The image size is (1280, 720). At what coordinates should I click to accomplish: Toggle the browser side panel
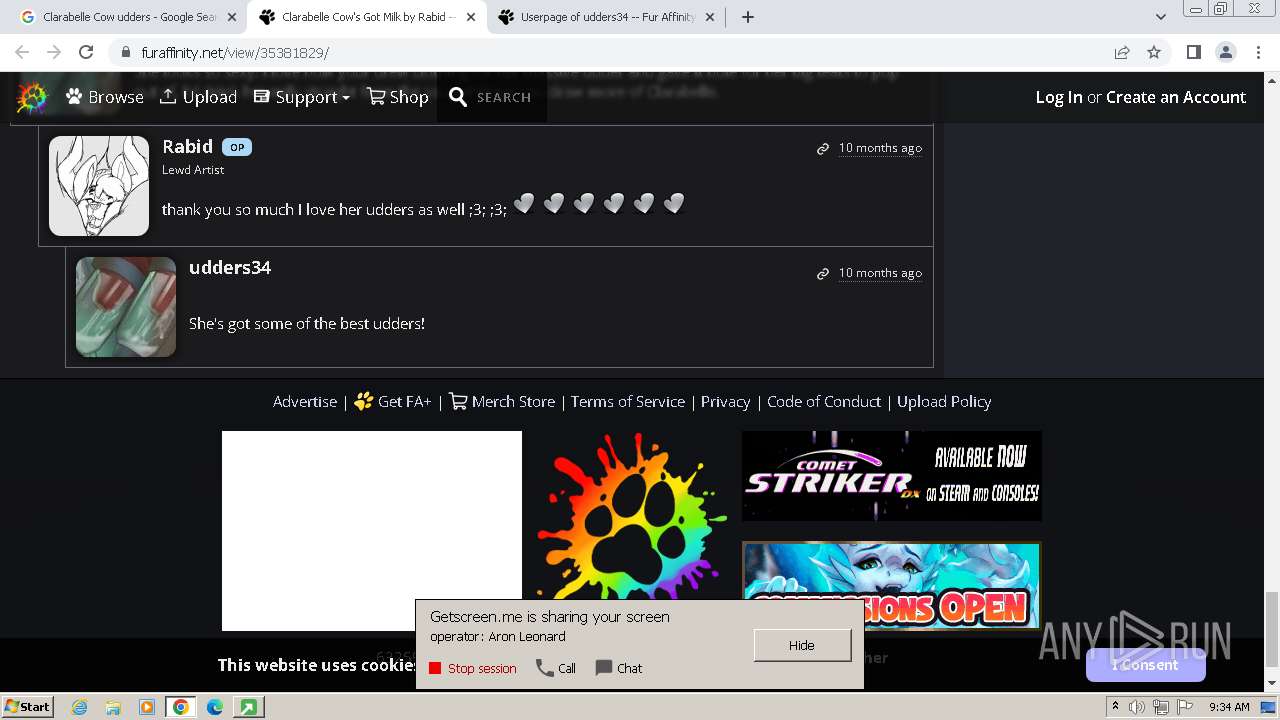point(1193,52)
